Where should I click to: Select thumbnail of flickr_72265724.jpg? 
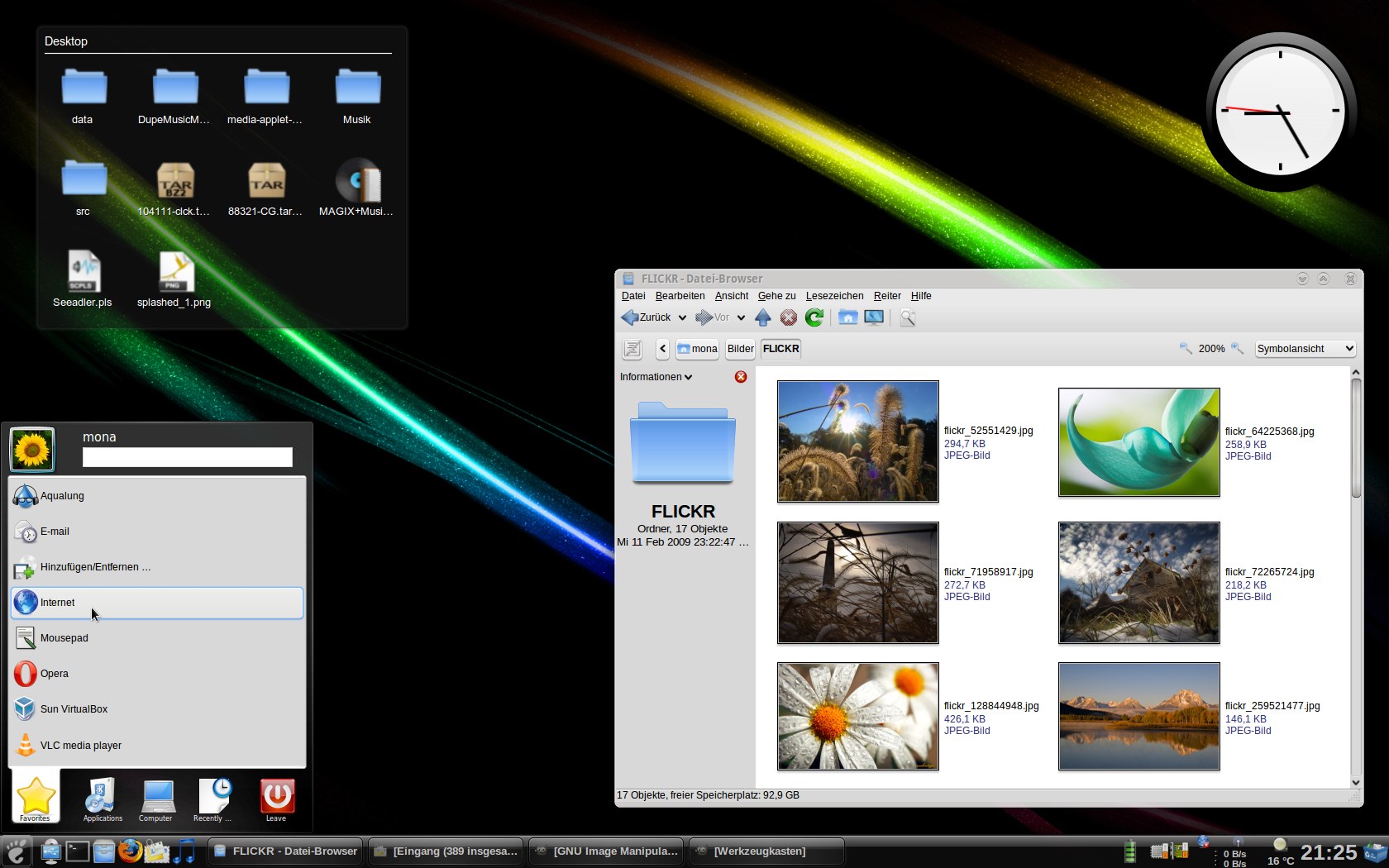(x=1139, y=583)
